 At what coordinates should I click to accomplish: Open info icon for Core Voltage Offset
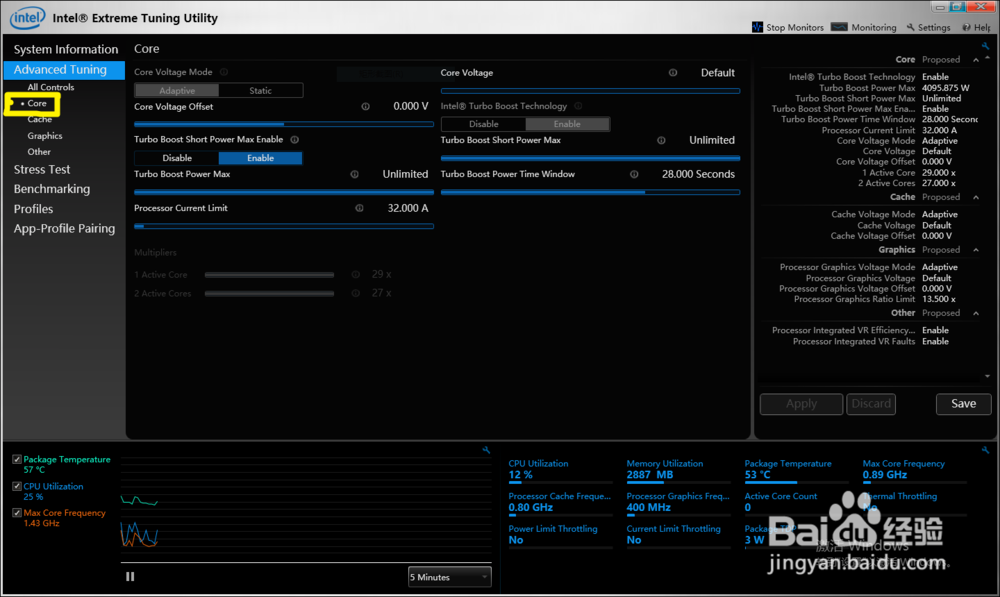click(x=365, y=107)
